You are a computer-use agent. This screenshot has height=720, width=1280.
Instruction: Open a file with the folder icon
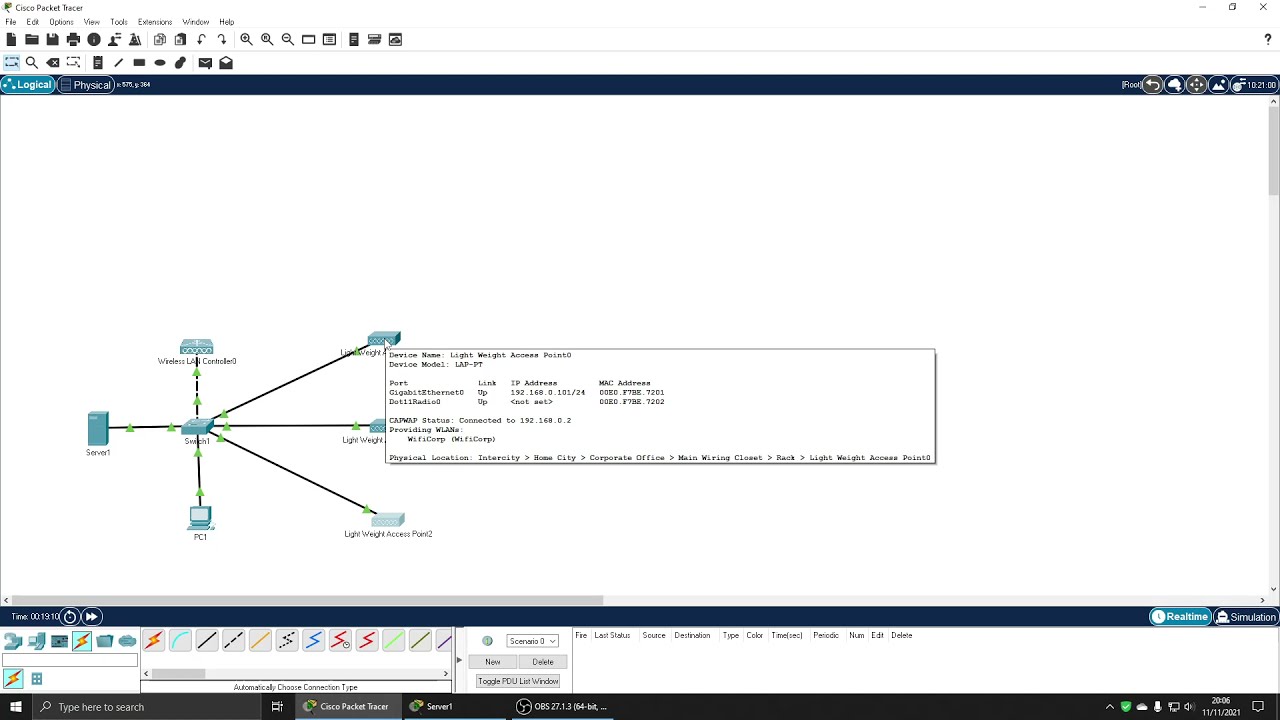click(32, 39)
